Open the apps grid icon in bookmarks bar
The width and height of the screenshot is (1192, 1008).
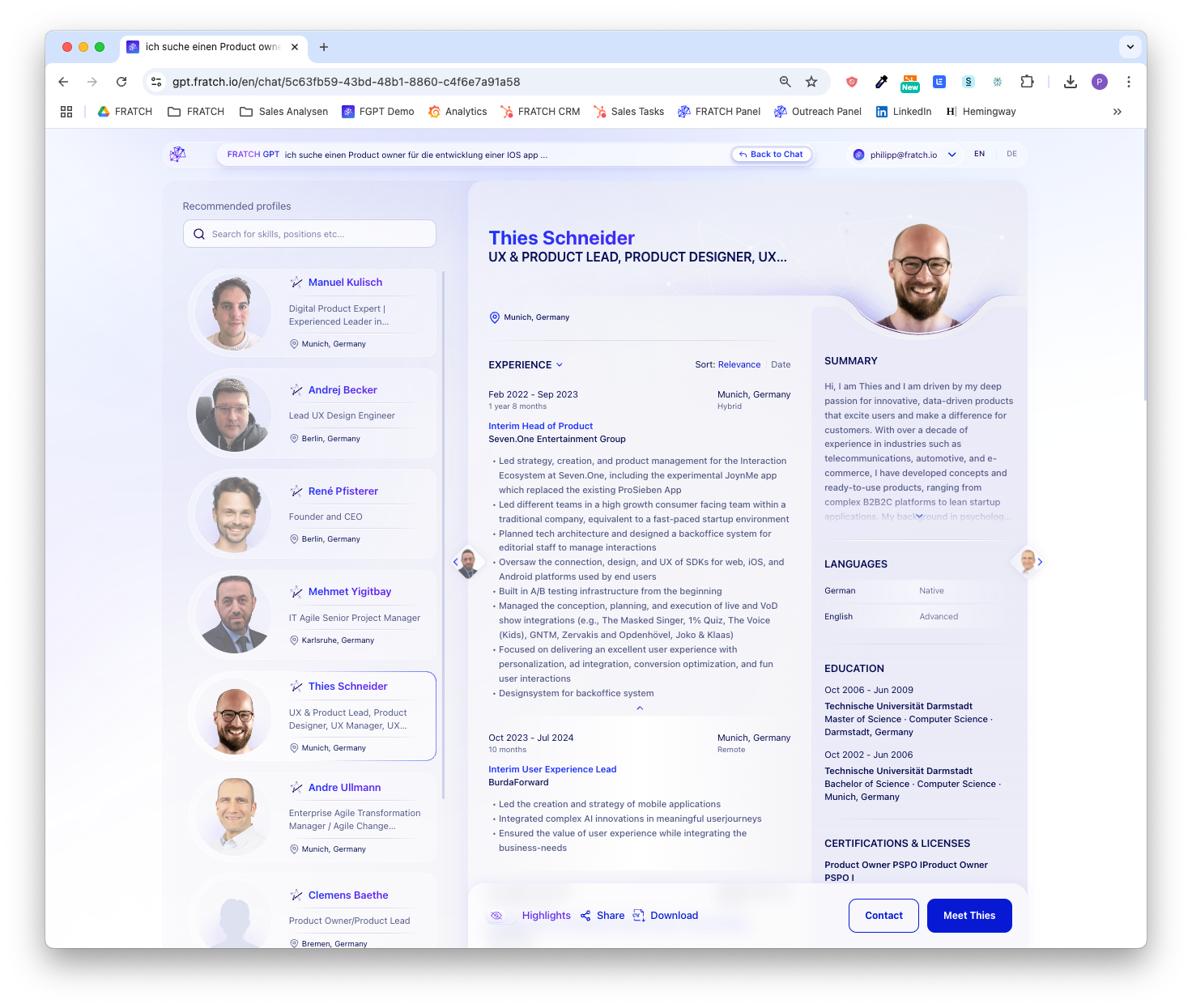coord(66,112)
